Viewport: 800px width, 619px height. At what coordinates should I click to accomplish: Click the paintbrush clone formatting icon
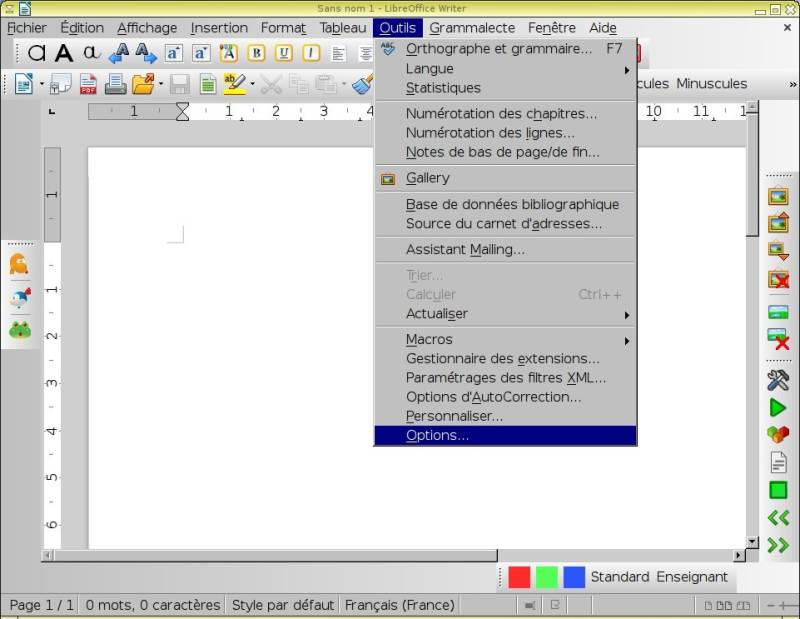[363, 85]
